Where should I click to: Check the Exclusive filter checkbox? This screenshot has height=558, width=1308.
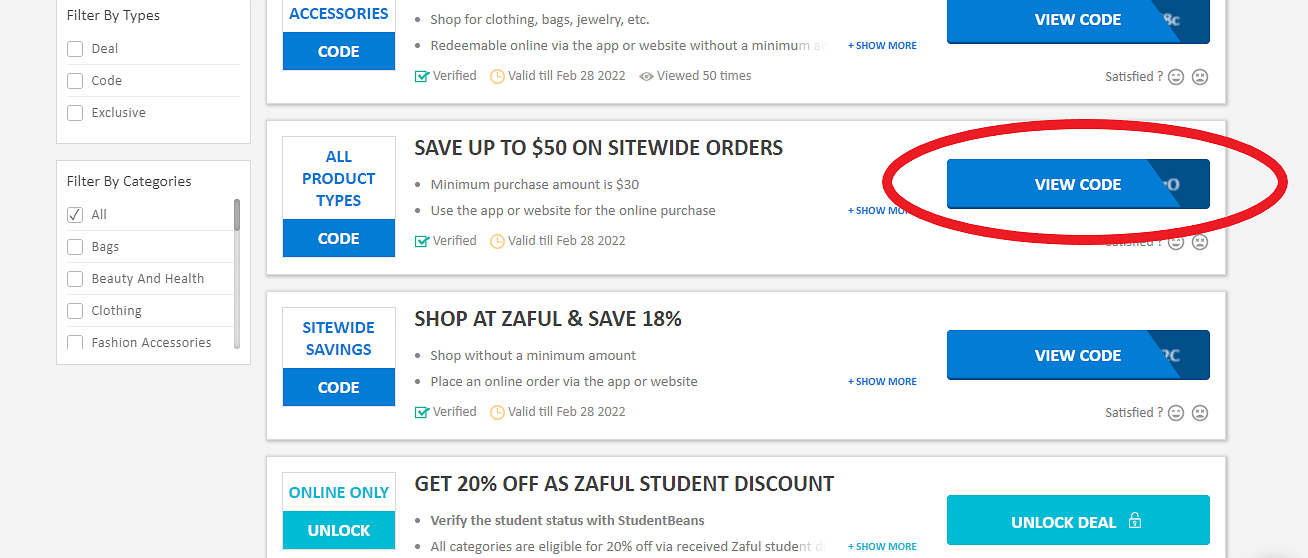75,113
